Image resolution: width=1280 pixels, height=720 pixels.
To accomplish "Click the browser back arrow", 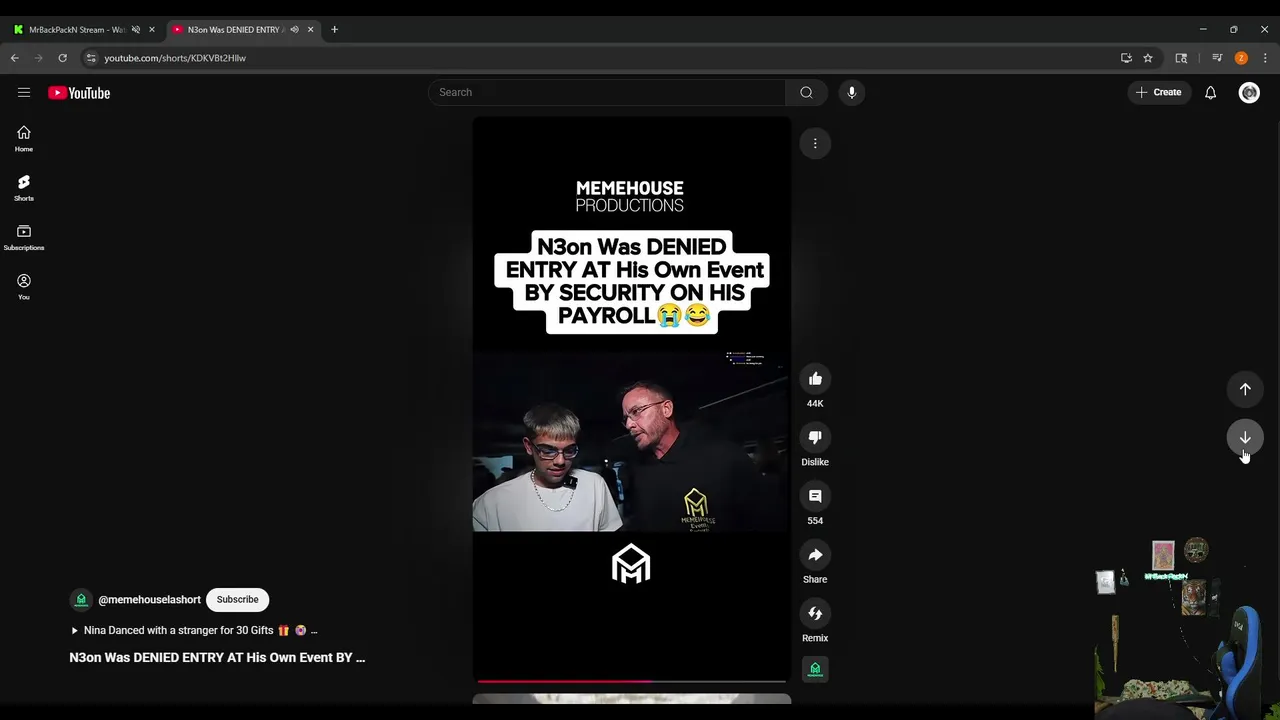I will [x=14, y=58].
